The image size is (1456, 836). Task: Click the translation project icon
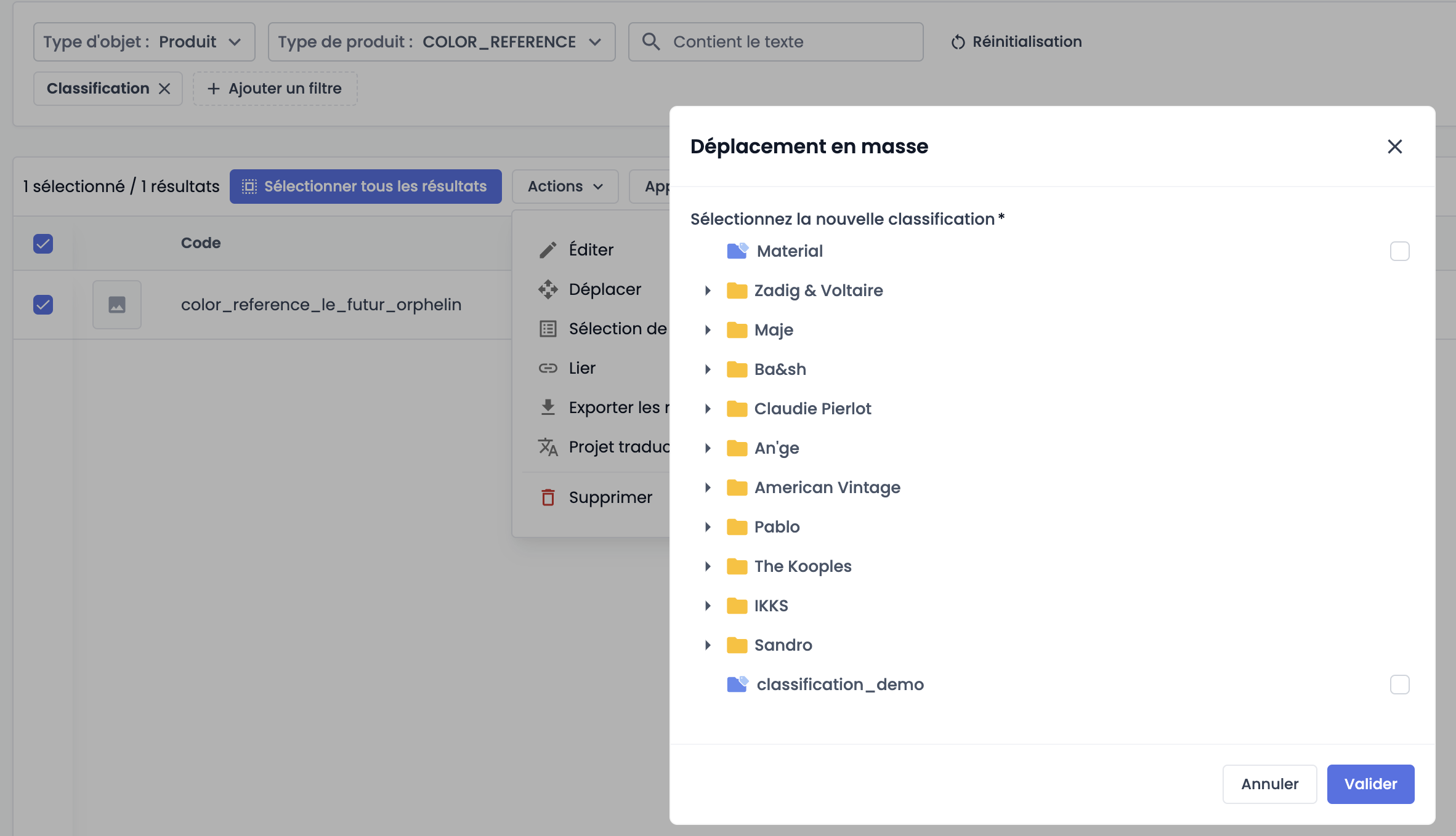(x=548, y=447)
